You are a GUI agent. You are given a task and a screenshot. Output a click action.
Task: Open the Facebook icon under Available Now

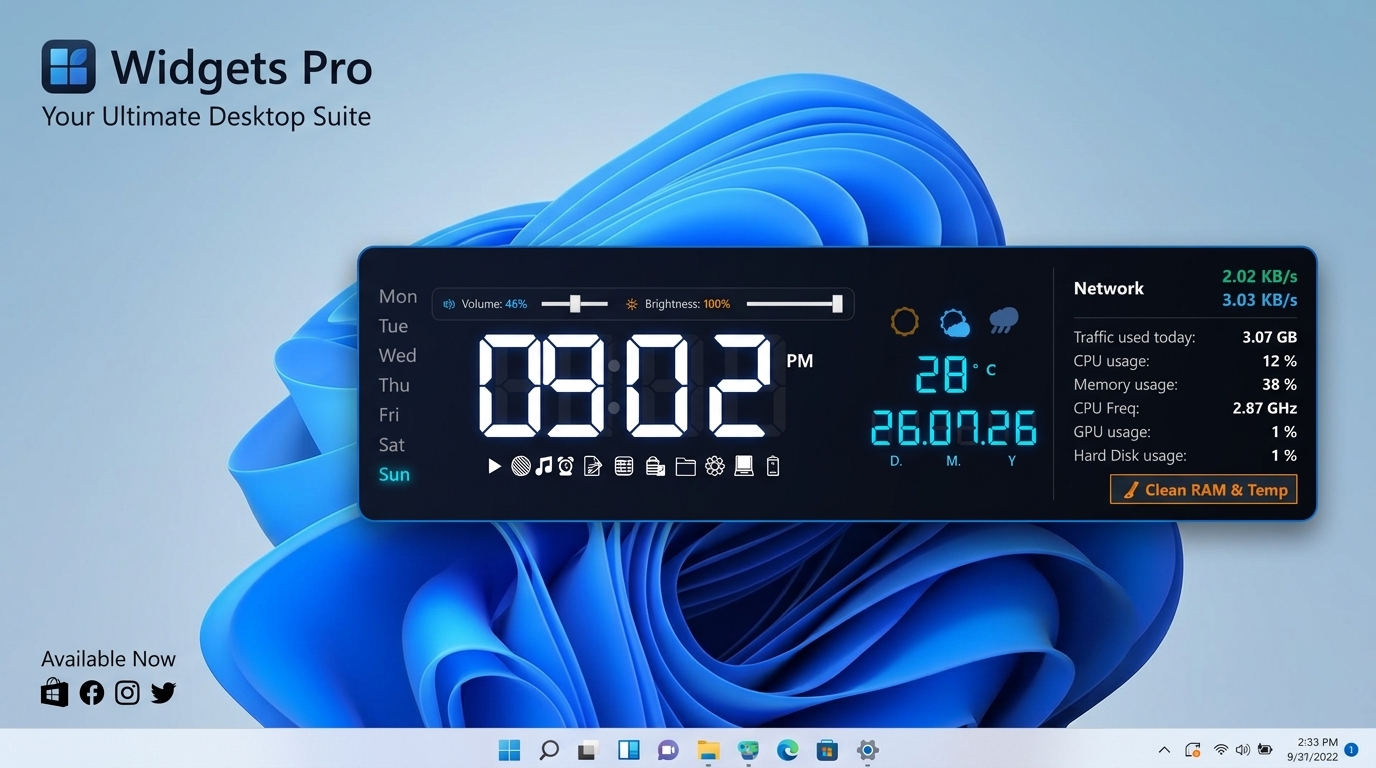click(92, 692)
